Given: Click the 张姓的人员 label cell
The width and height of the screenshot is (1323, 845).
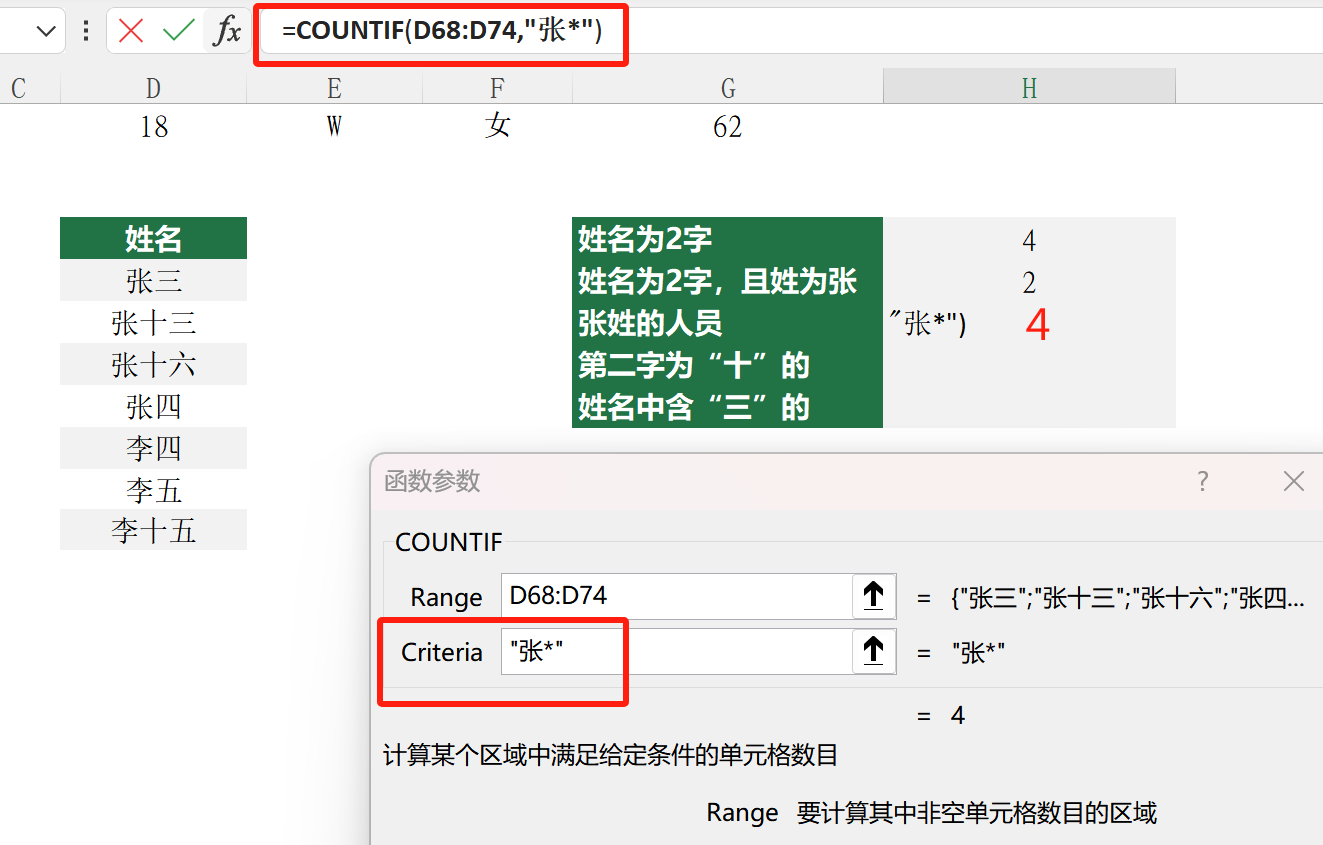Looking at the screenshot, I should coord(727,323).
